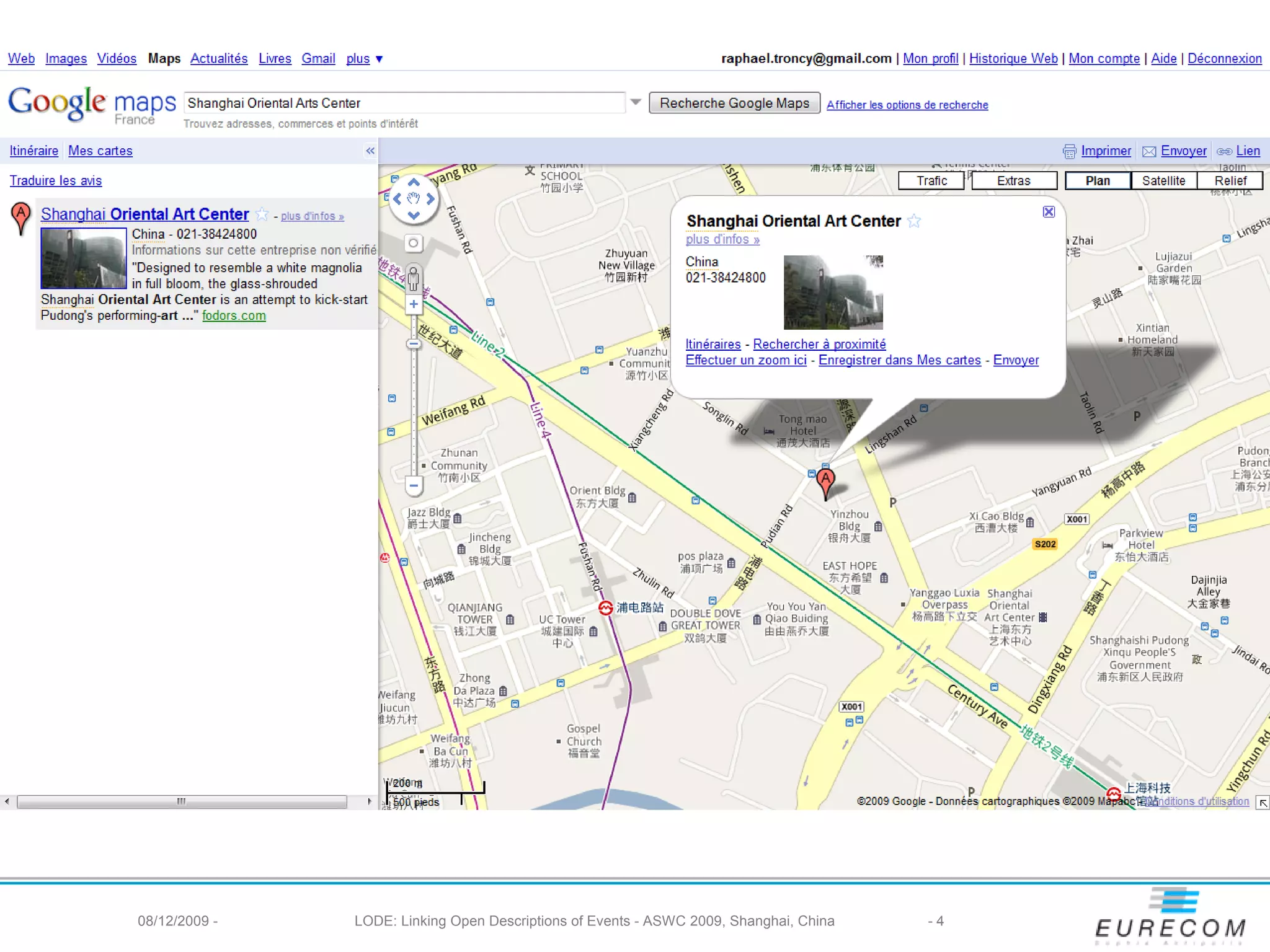Open Vidéos in top navigation
The width and height of the screenshot is (1270, 952).
pos(117,58)
